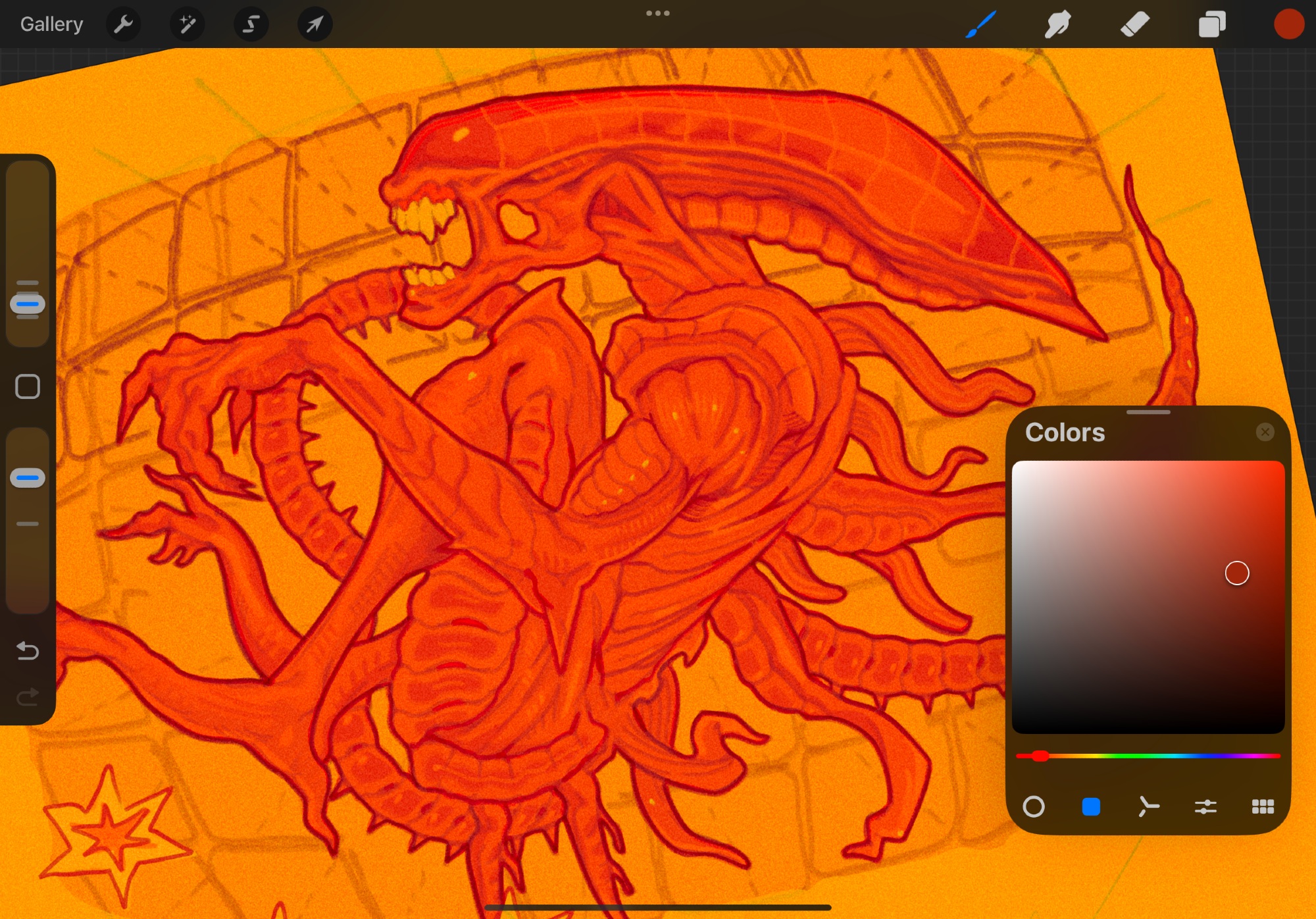This screenshot has height=919, width=1316.
Task: Switch to Value sliders mode
Action: pos(1205,806)
